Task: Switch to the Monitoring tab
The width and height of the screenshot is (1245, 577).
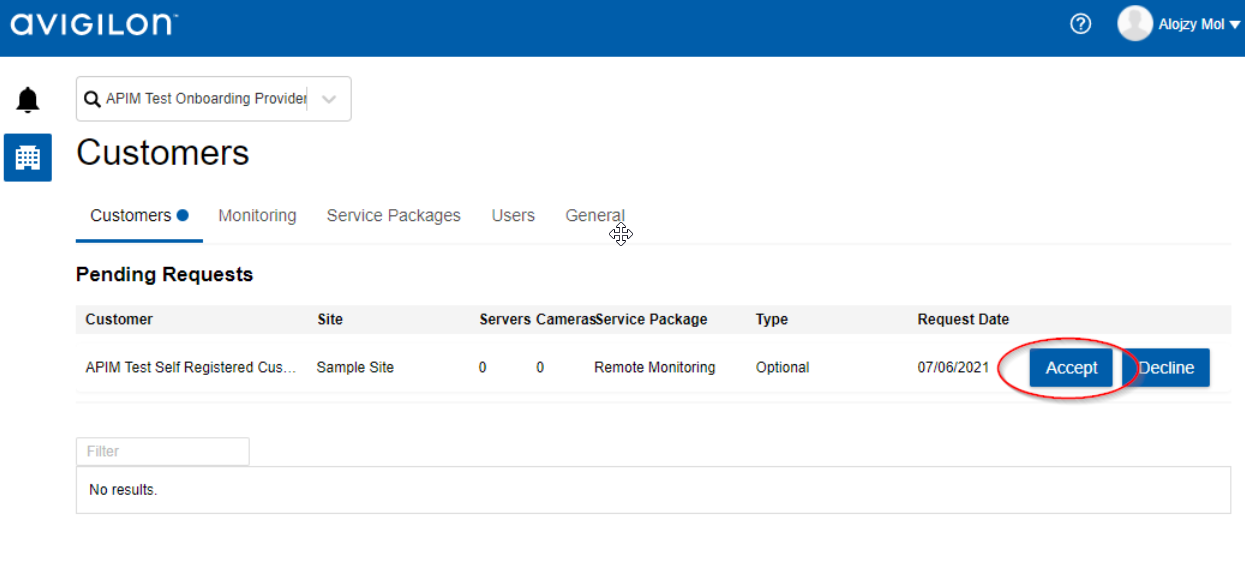Action: point(257,215)
